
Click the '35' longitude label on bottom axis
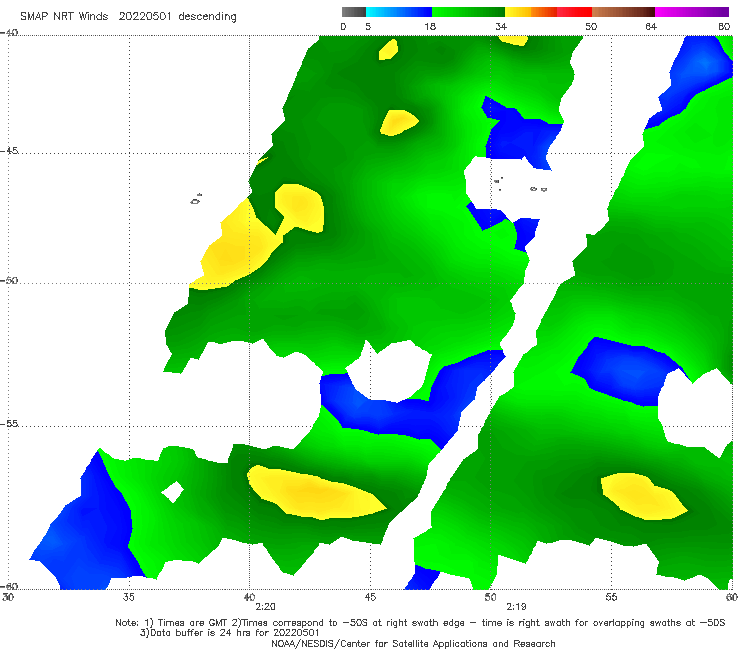(x=128, y=597)
